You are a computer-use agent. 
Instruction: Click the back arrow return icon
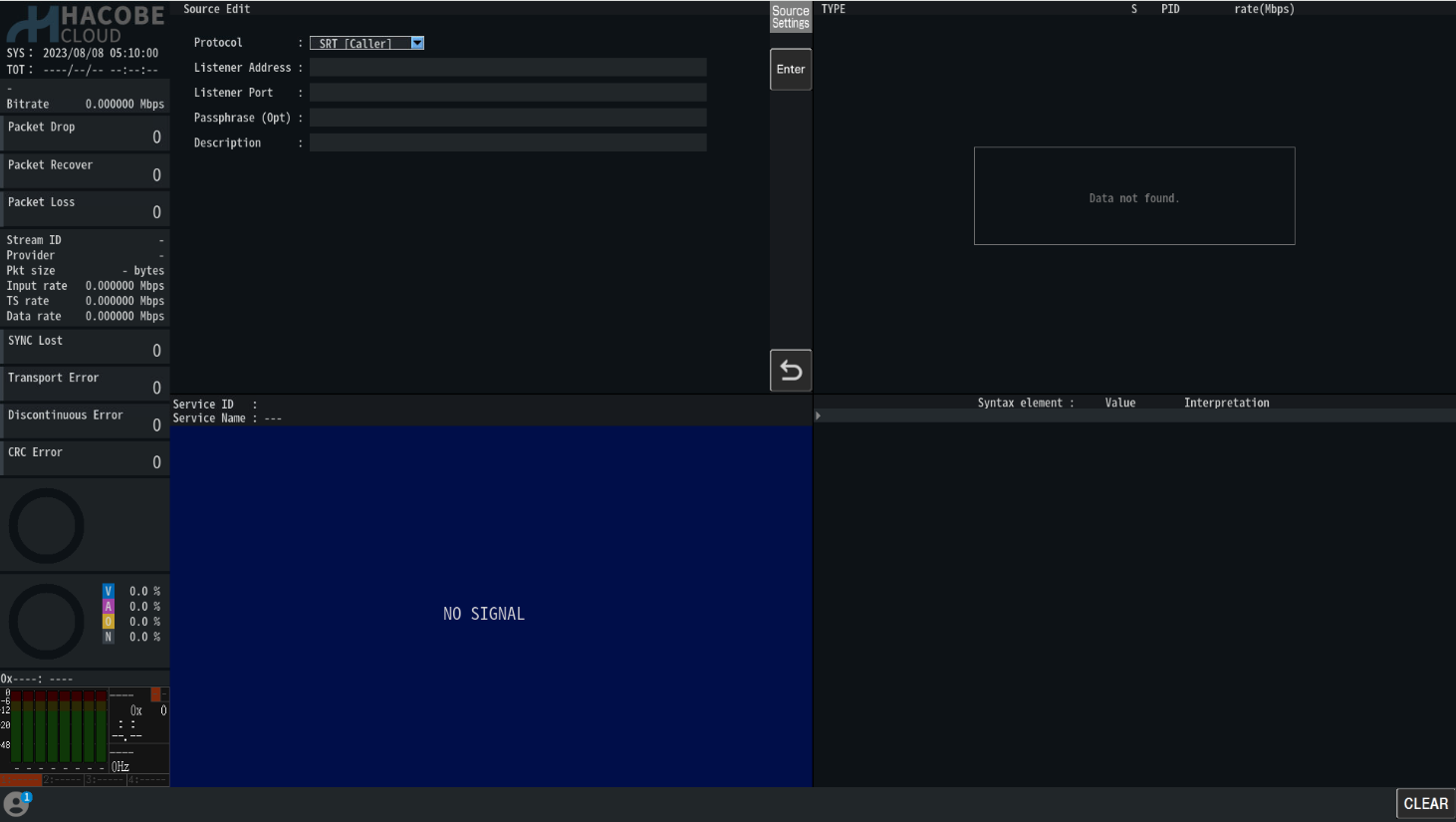click(791, 371)
